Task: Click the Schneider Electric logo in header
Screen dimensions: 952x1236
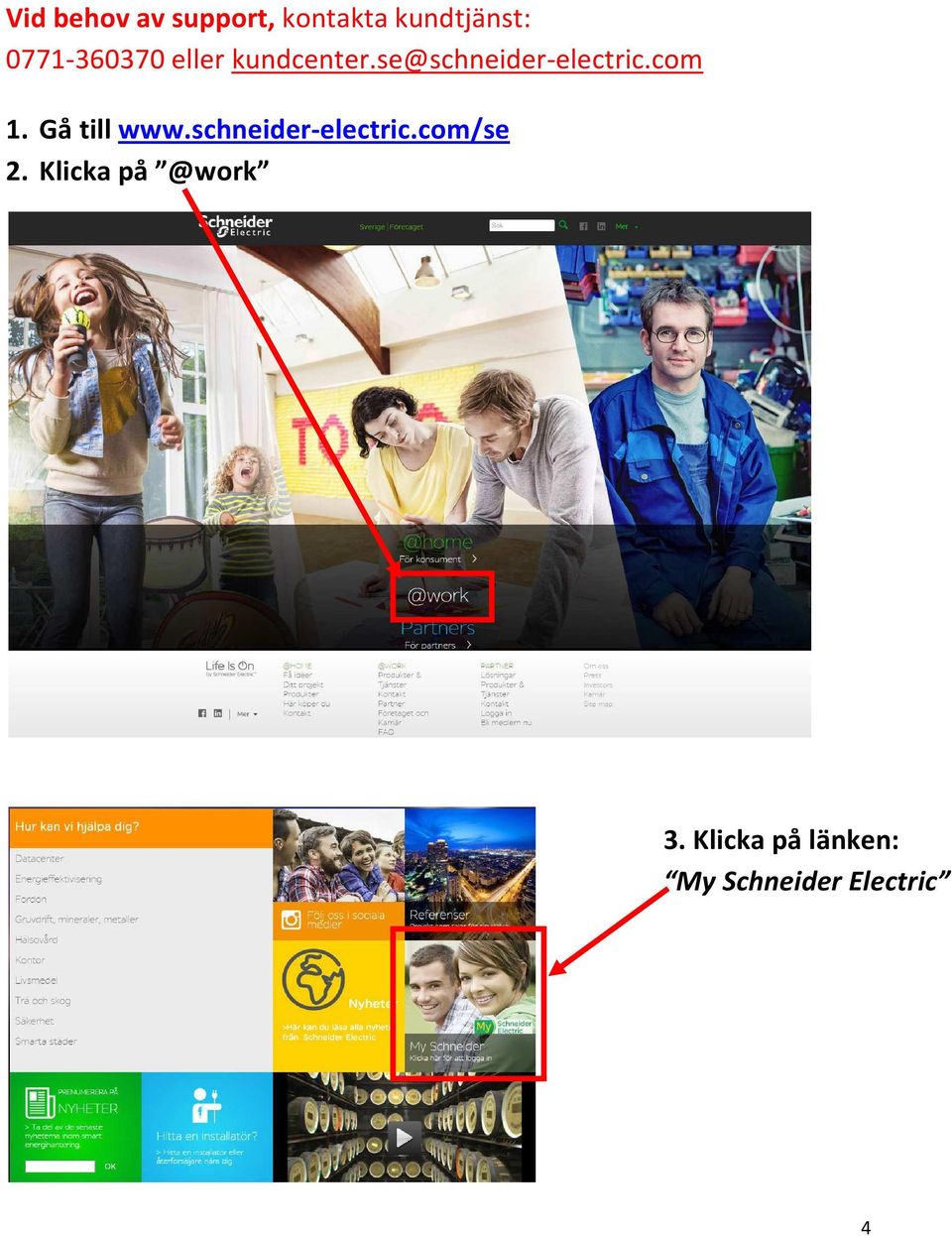Action: (x=235, y=226)
